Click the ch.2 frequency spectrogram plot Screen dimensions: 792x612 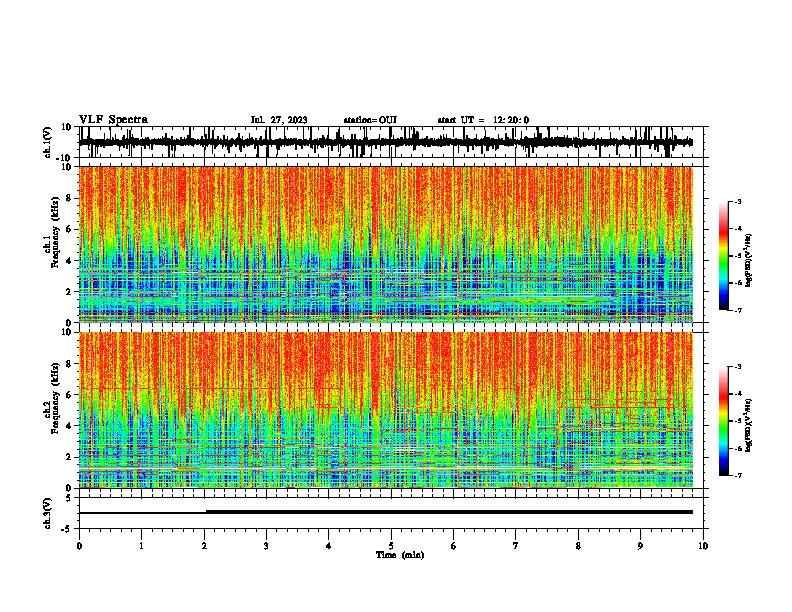[386, 410]
